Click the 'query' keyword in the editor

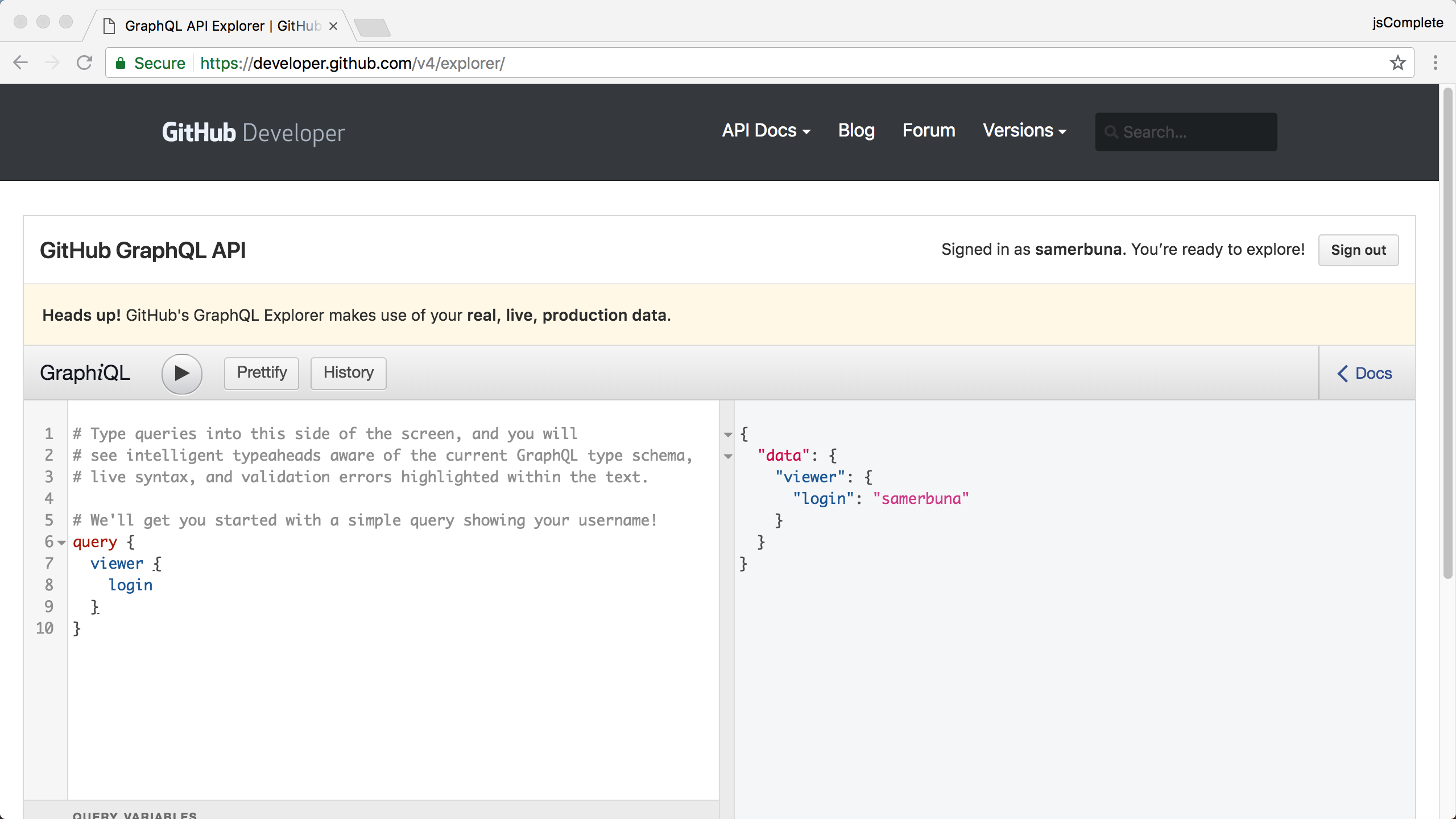pyautogui.click(x=95, y=542)
